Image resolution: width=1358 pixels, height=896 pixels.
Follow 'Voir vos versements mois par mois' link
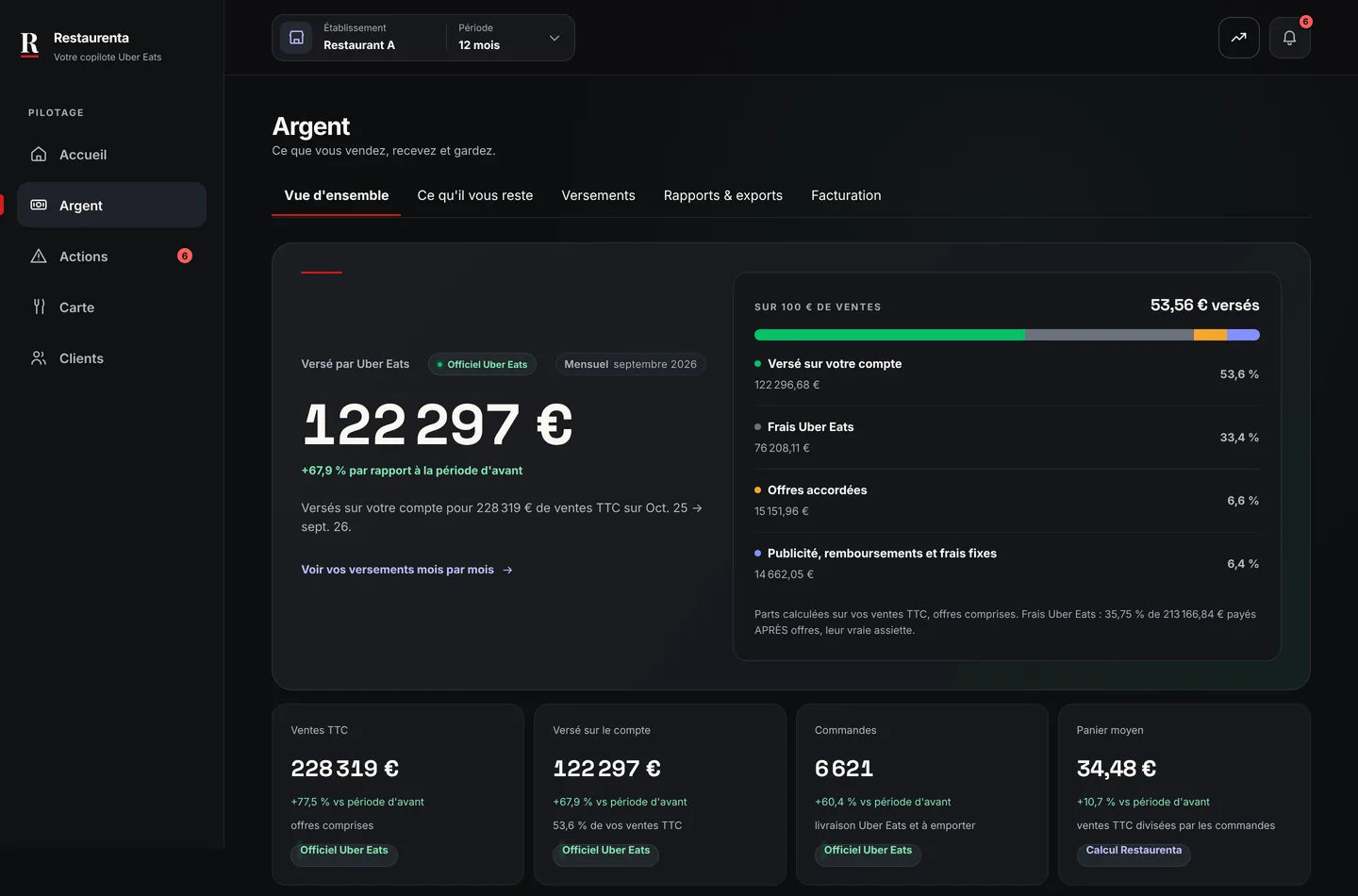(x=407, y=570)
